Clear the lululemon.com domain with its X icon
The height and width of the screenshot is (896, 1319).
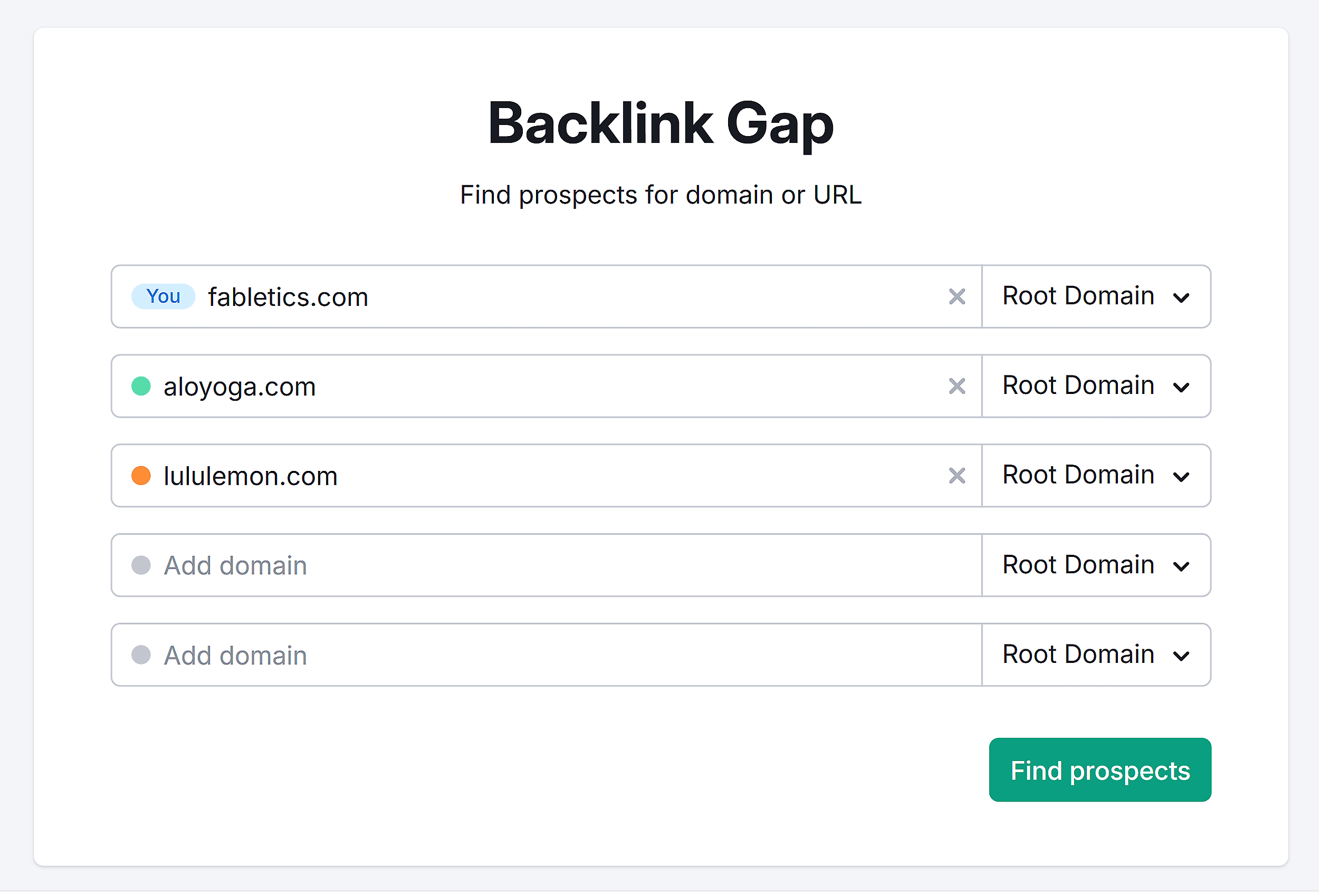(x=957, y=476)
